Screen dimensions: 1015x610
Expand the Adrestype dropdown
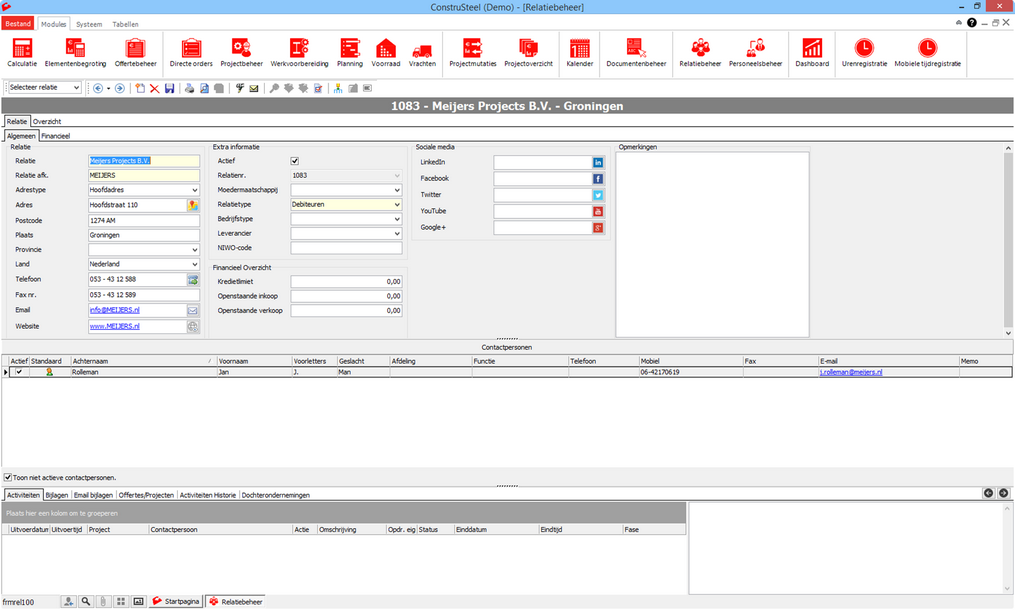pyautogui.click(x=194, y=190)
